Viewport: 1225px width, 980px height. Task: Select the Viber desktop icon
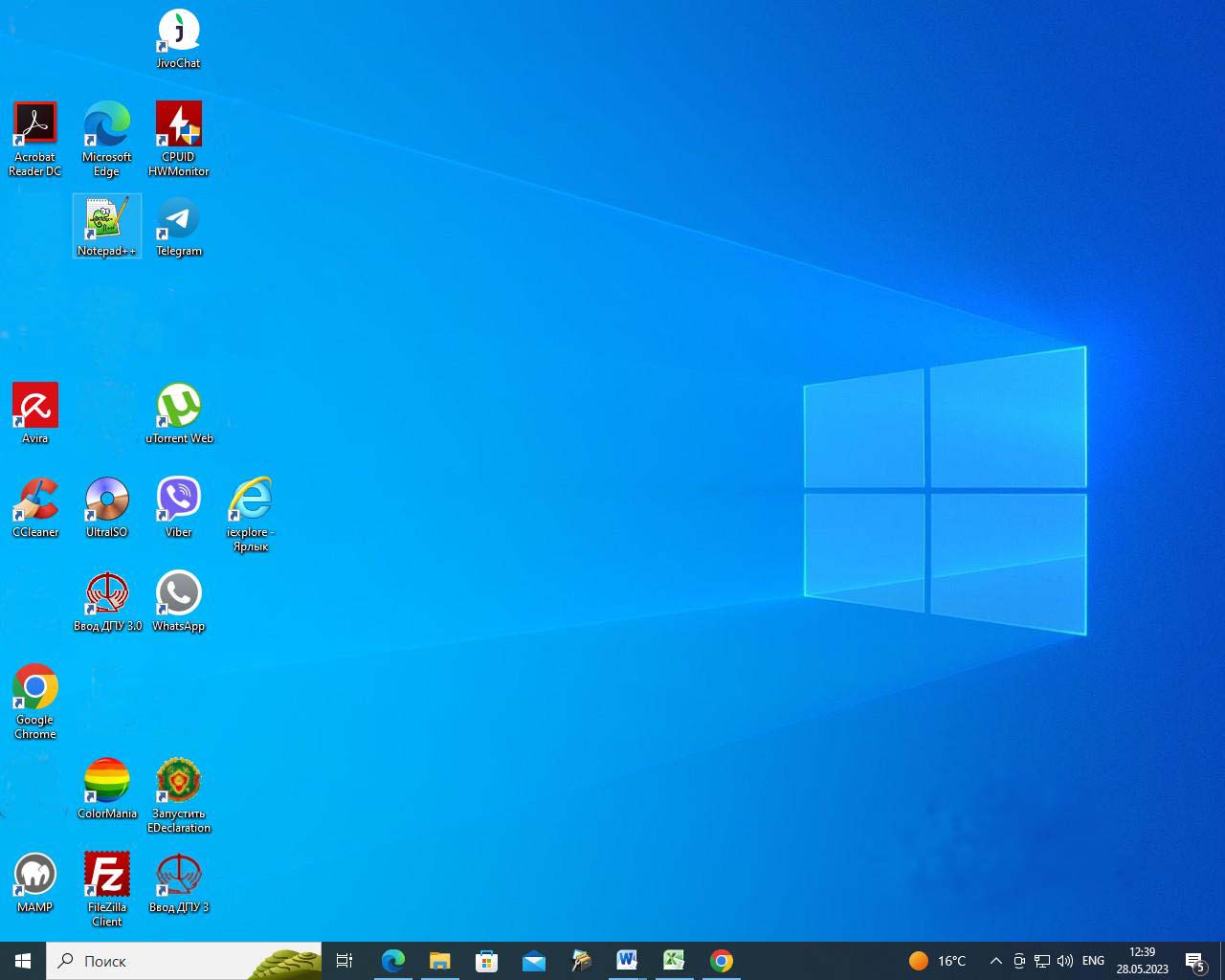(x=179, y=501)
